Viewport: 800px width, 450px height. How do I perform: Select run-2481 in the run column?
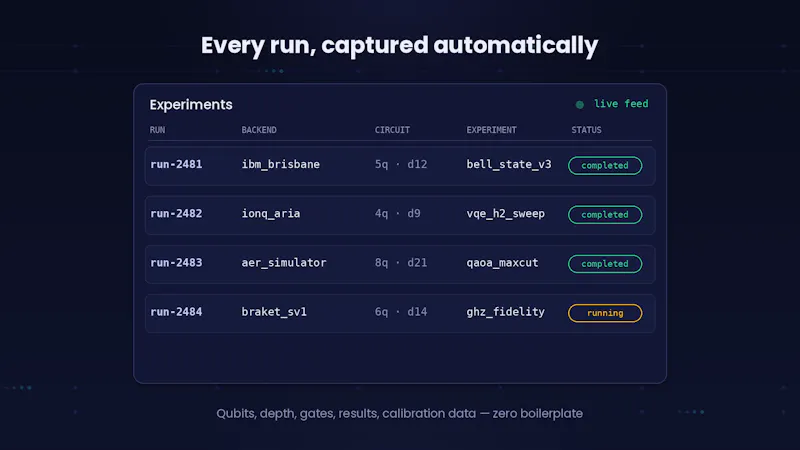tap(176, 164)
